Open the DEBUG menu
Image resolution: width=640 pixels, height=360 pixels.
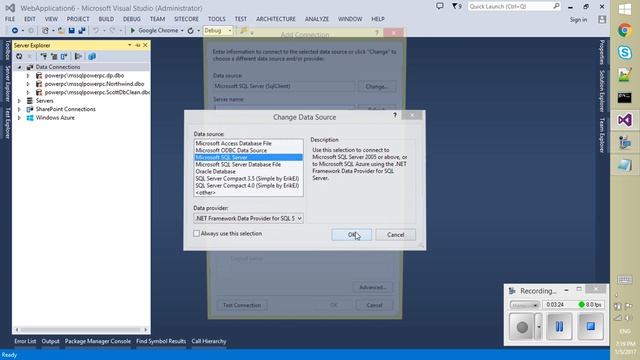131,19
